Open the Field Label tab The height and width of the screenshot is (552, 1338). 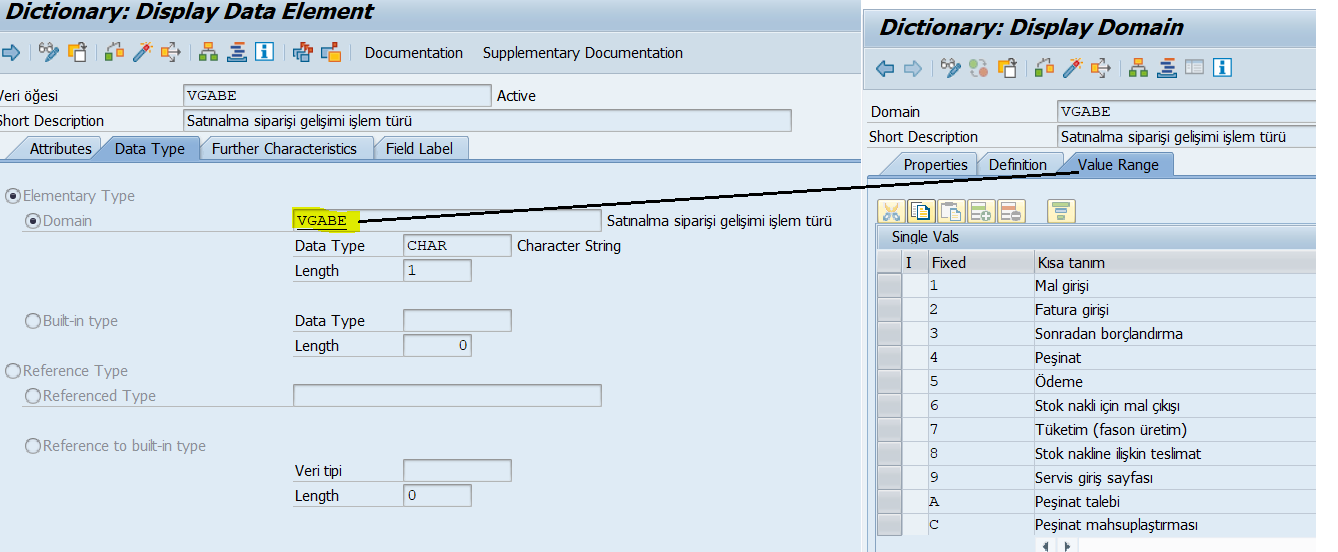[x=419, y=148]
